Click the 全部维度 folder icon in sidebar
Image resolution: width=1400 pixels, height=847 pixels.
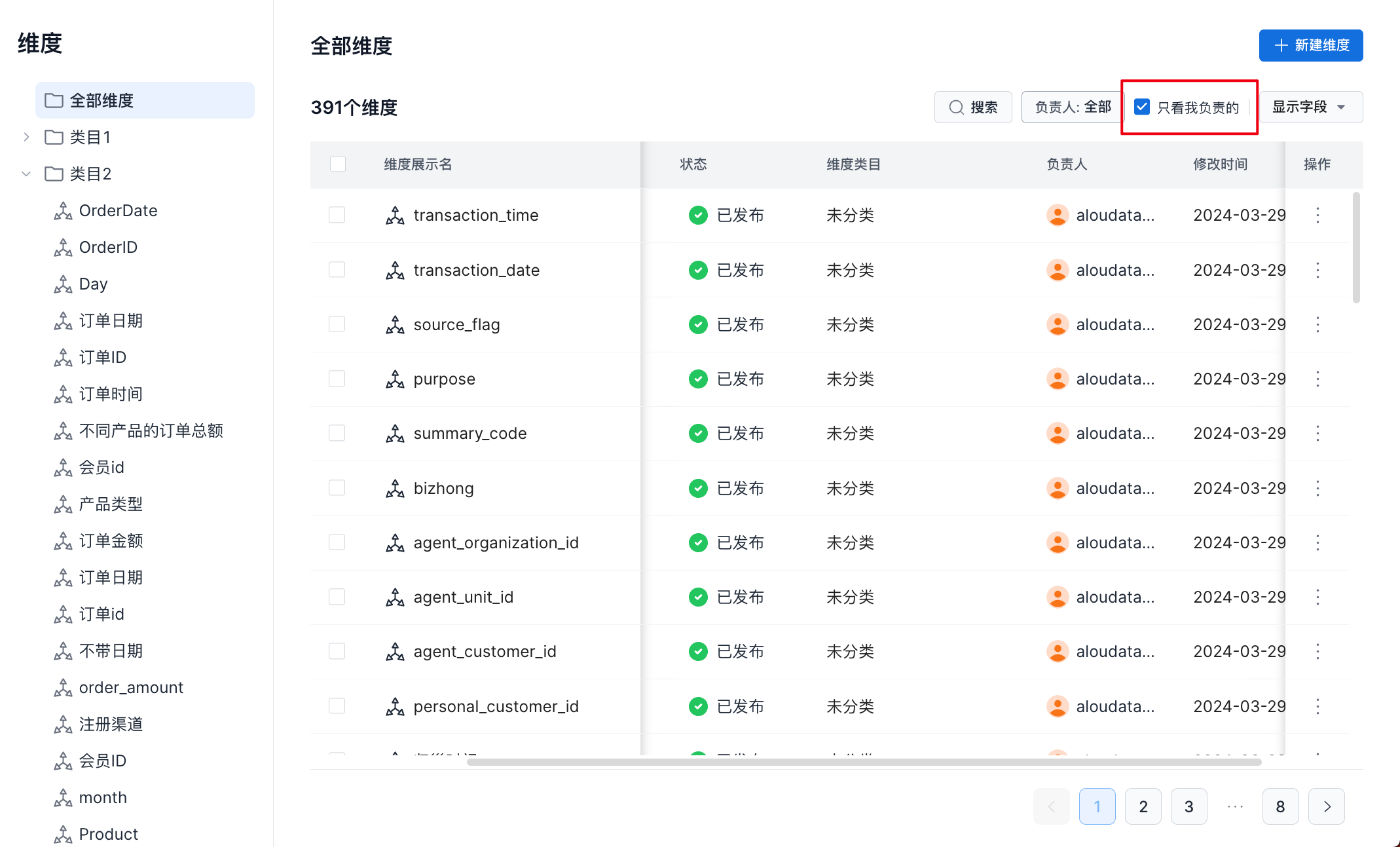[54, 101]
